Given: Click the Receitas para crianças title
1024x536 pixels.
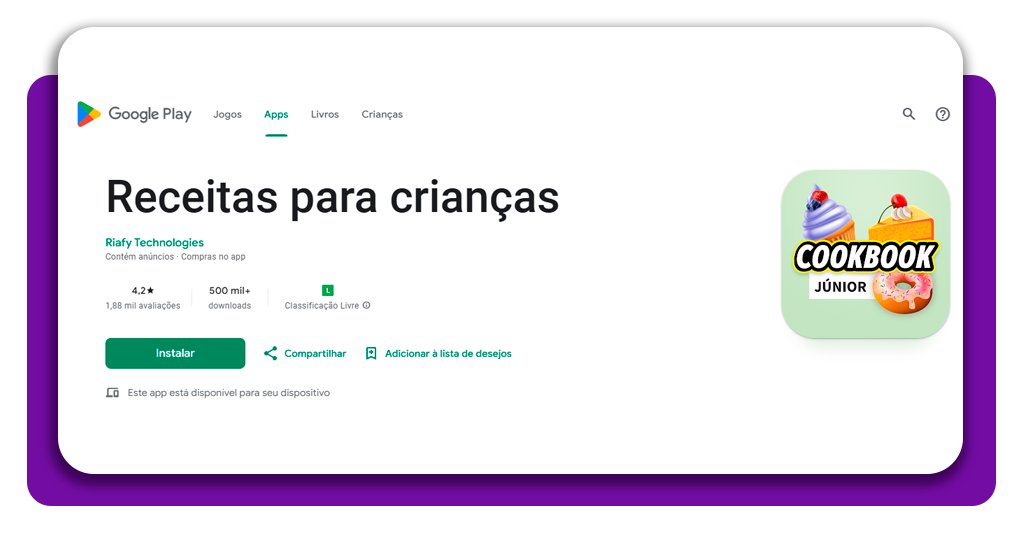Looking at the screenshot, I should tap(332, 196).
